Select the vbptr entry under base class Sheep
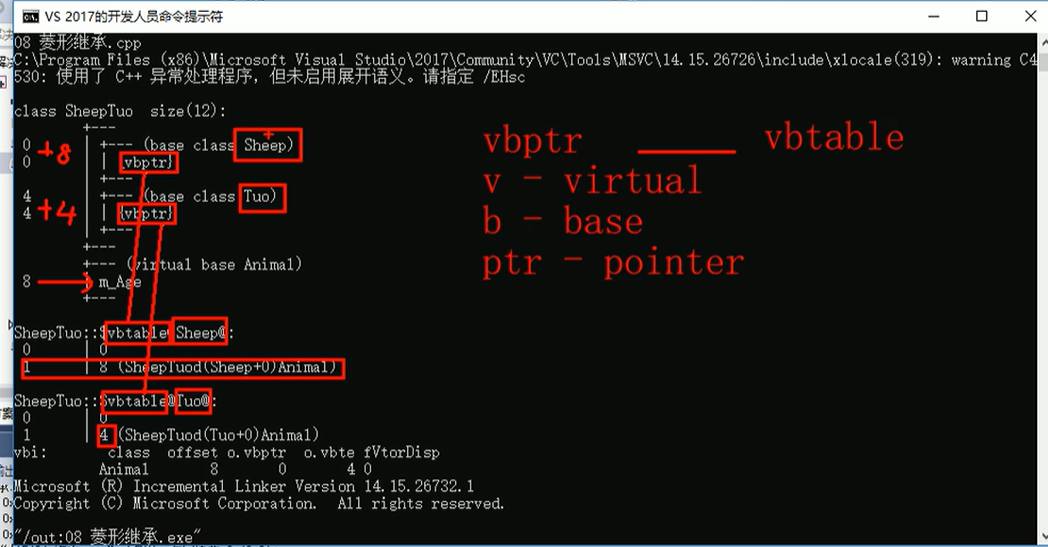This screenshot has height=547, width=1048. tap(149, 162)
